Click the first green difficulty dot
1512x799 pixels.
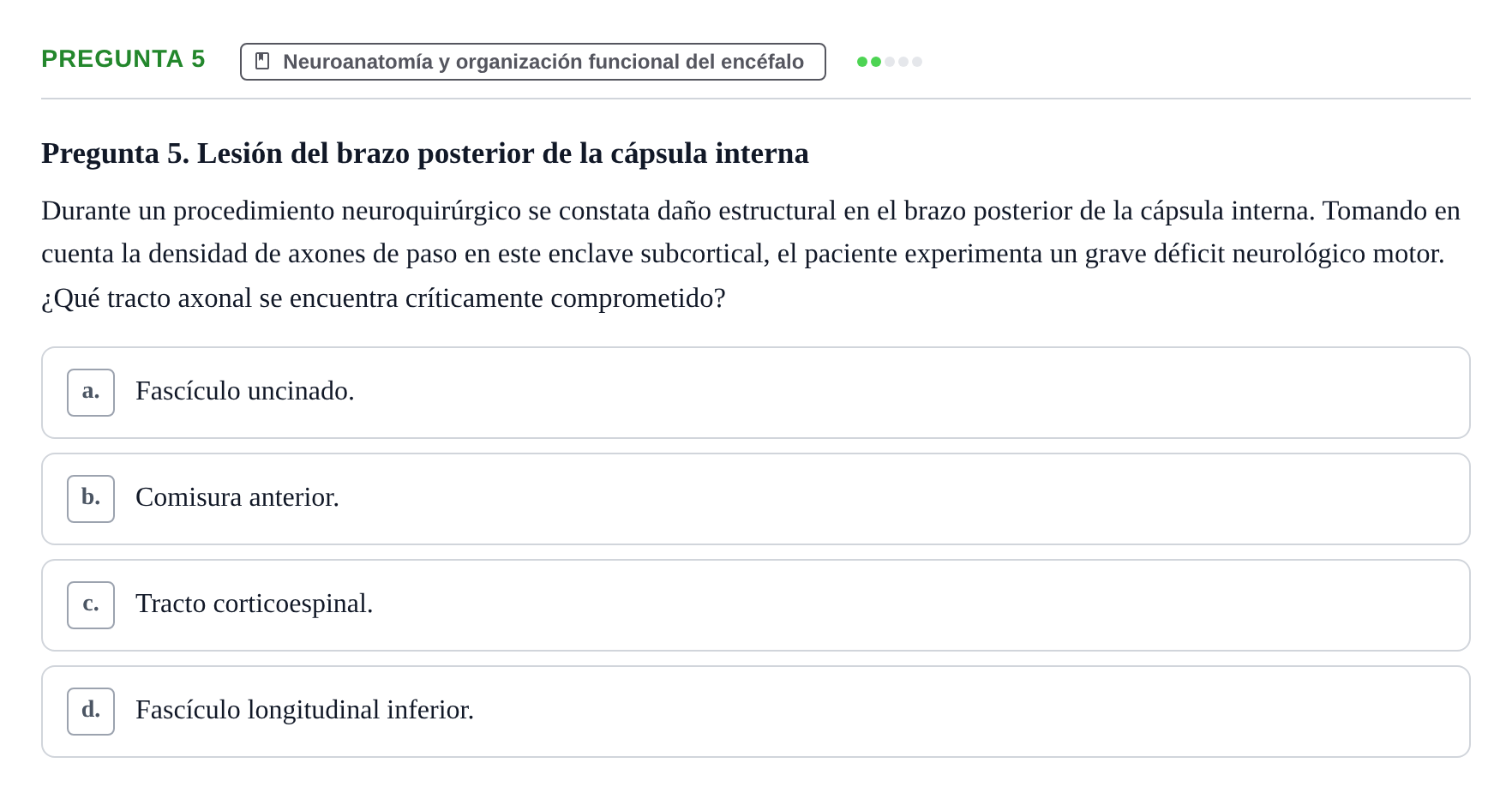[862, 62]
